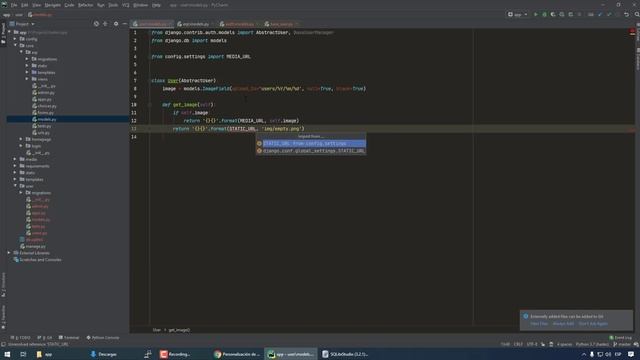This screenshot has width=640, height=360.
Task: Expand the homepage folder
Action: tap(21, 139)
